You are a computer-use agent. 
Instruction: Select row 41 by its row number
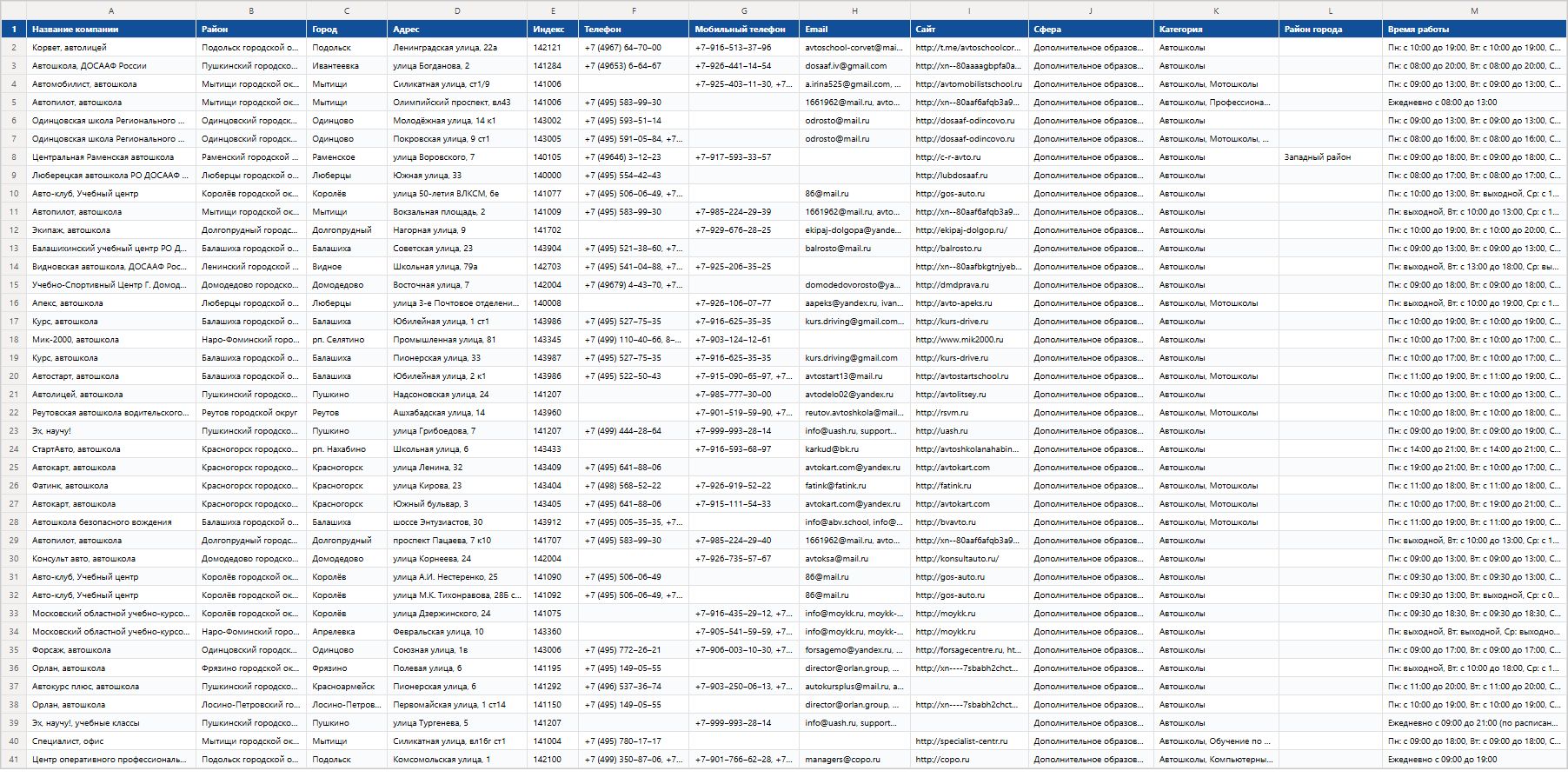[14, 759]
